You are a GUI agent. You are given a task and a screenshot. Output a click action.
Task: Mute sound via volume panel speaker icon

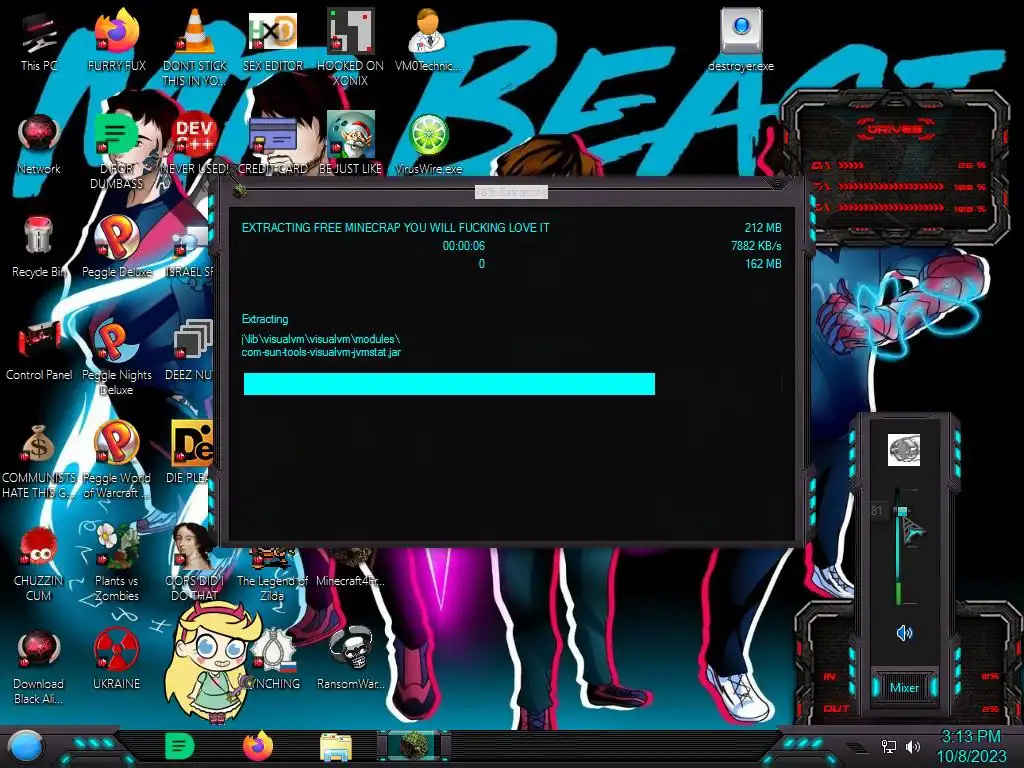[904, 633]
